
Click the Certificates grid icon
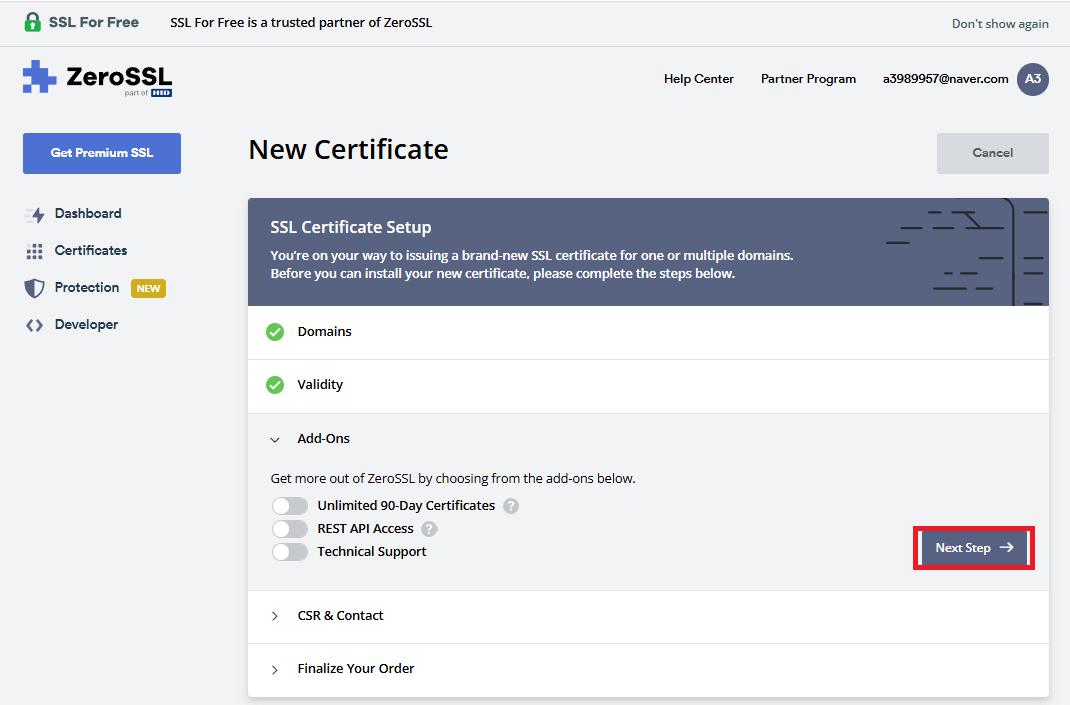pyautogui.click(x=34, y=251)
